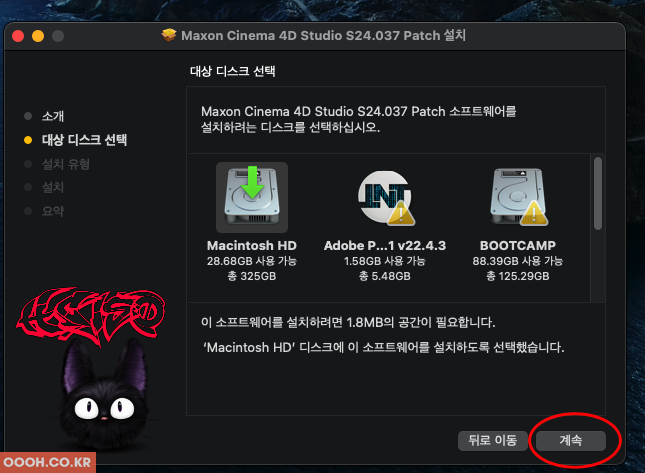Image resolution: width=645 pixels, height=473 pixels.
Task: Select the BOOTCAMP disk icon
Action: coord(518,197)
